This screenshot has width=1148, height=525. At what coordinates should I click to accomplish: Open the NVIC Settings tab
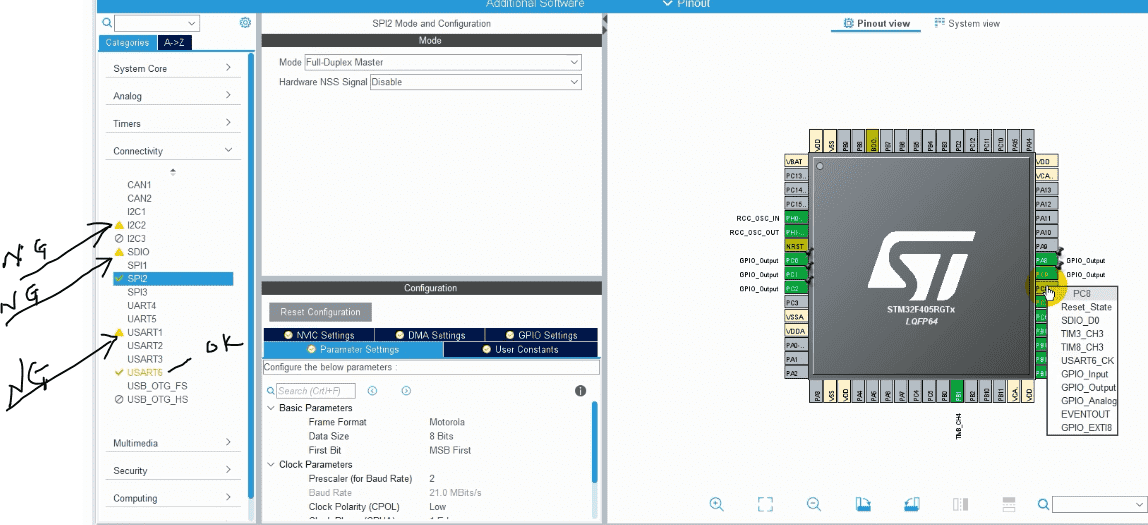click(320, 335)
